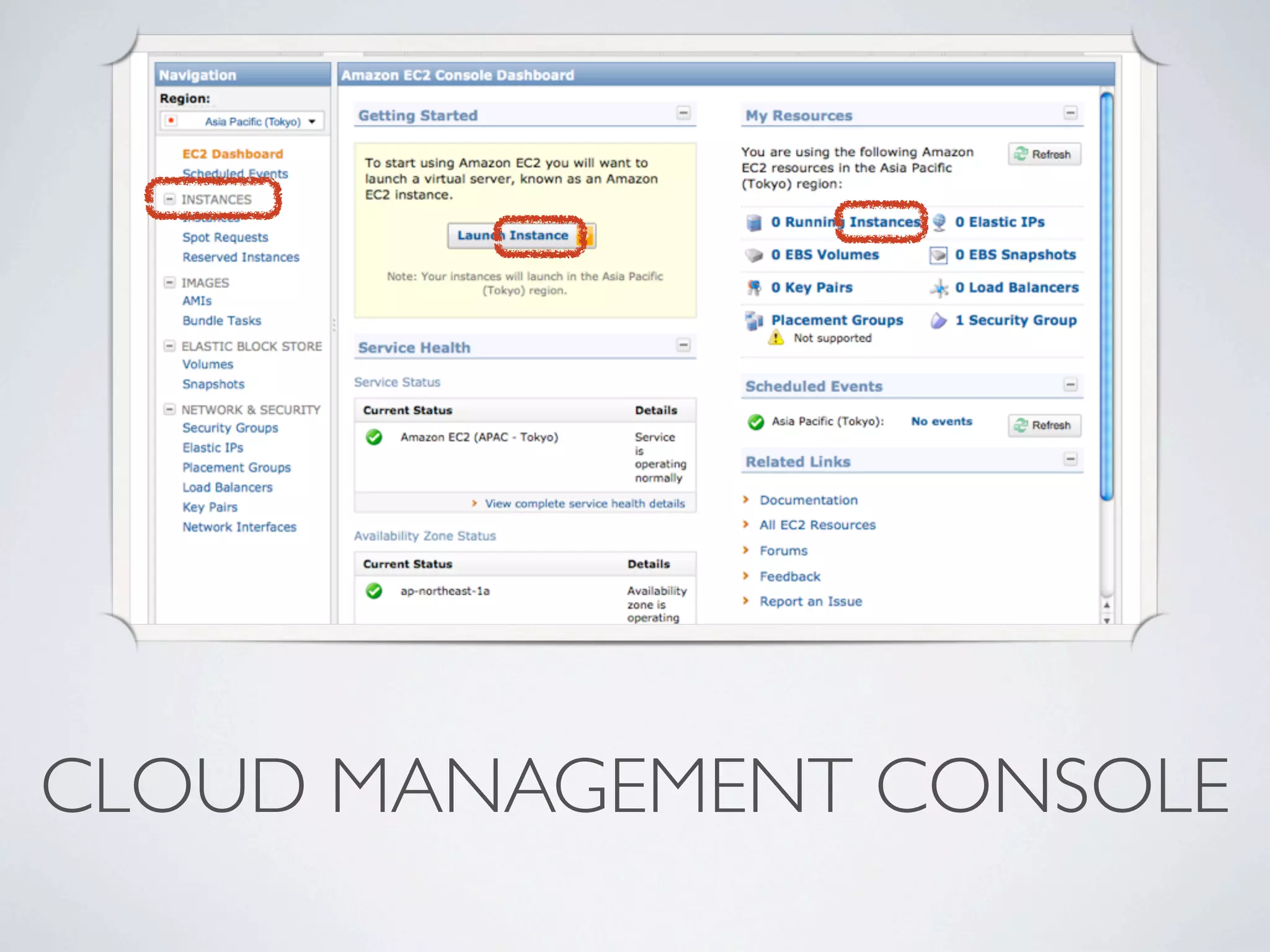Open 1 Security Group resource link

pos(1016,320)
